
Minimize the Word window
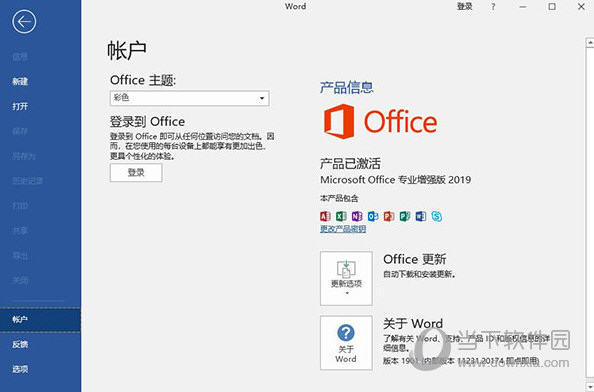[523, 7]
